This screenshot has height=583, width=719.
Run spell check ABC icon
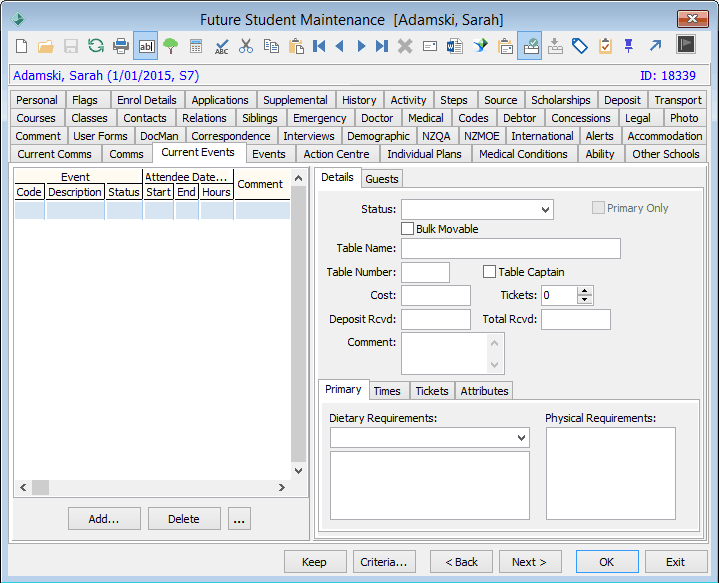pyautogui.click(x=221, y=46)
